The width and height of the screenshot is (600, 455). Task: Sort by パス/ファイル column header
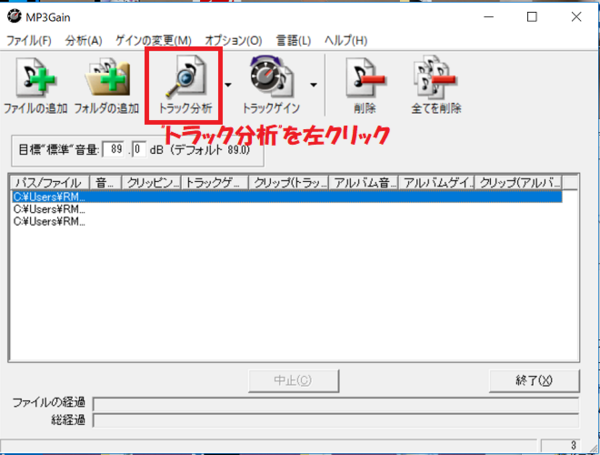point(50,183)
